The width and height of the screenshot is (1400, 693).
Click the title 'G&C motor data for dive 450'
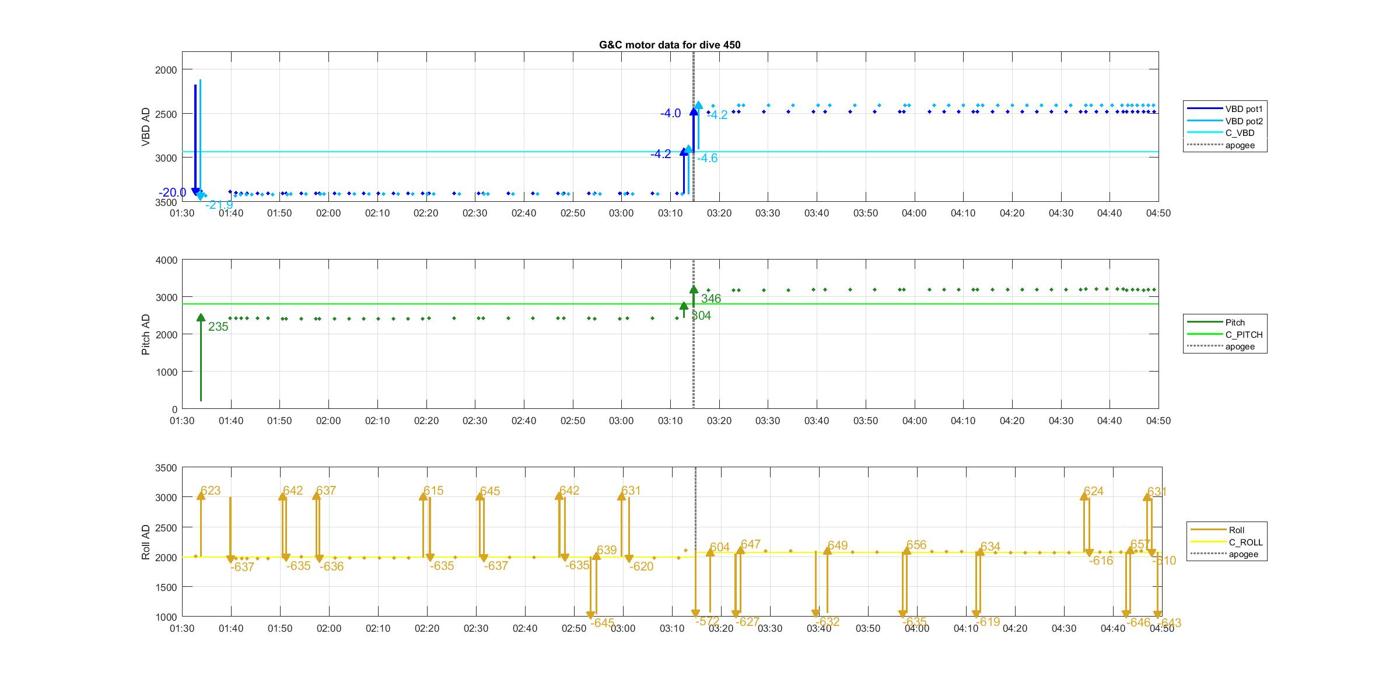pyautogui.click(x=670, y=45)
